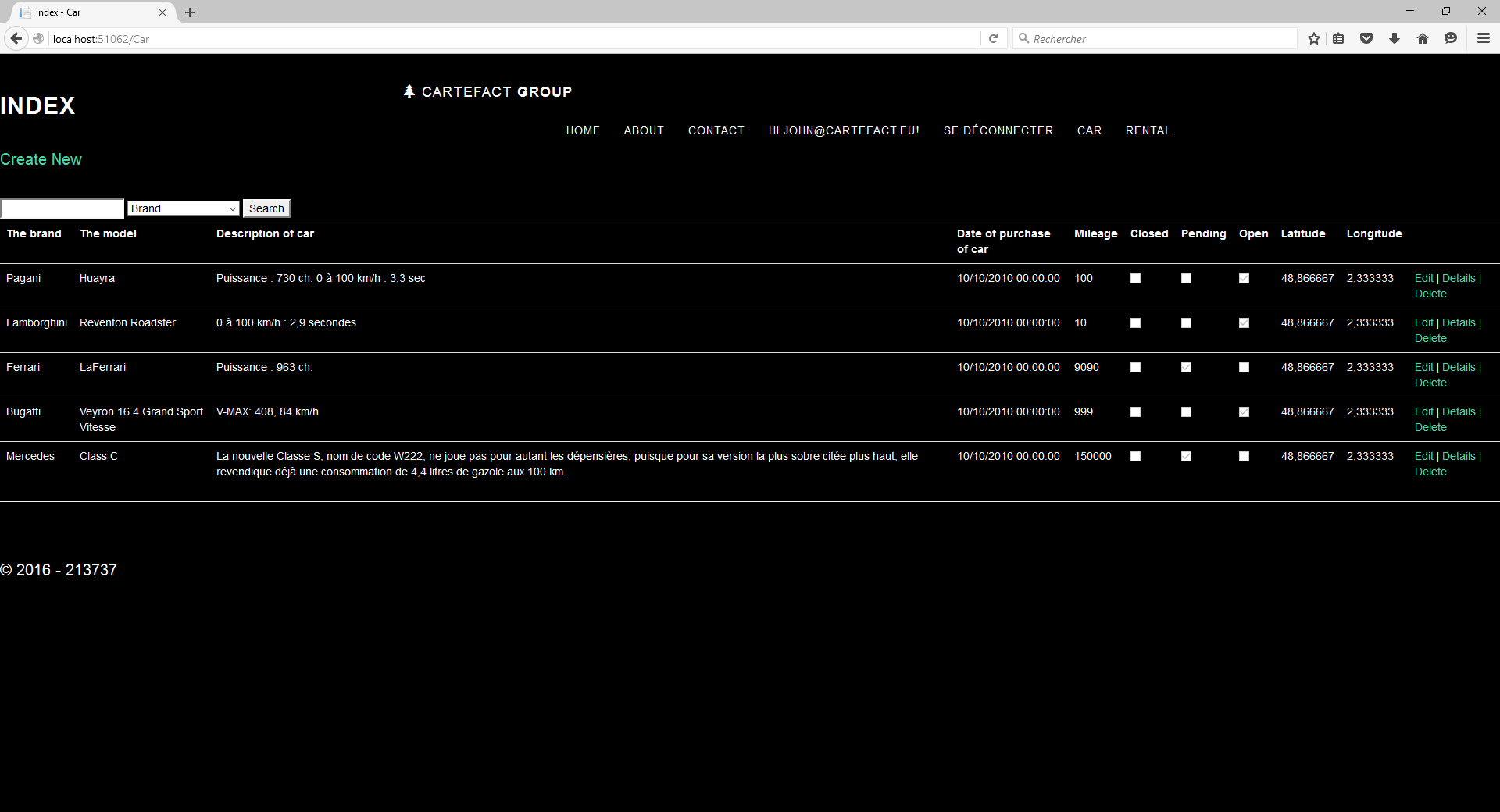Open the downloads arrow icon
Image resolution: width=1500 pixels, height=812 pixels.
[x=1395, y=38]
